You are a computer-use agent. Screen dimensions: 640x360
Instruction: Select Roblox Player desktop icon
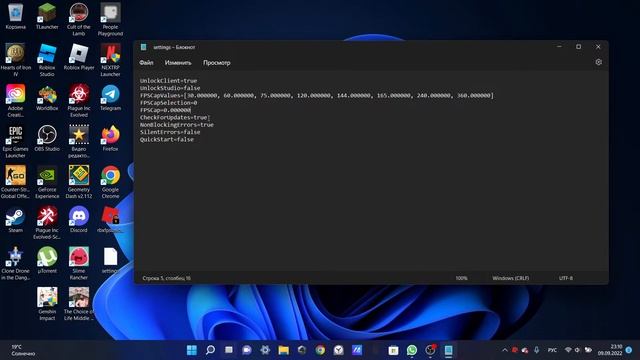[79, 57]
